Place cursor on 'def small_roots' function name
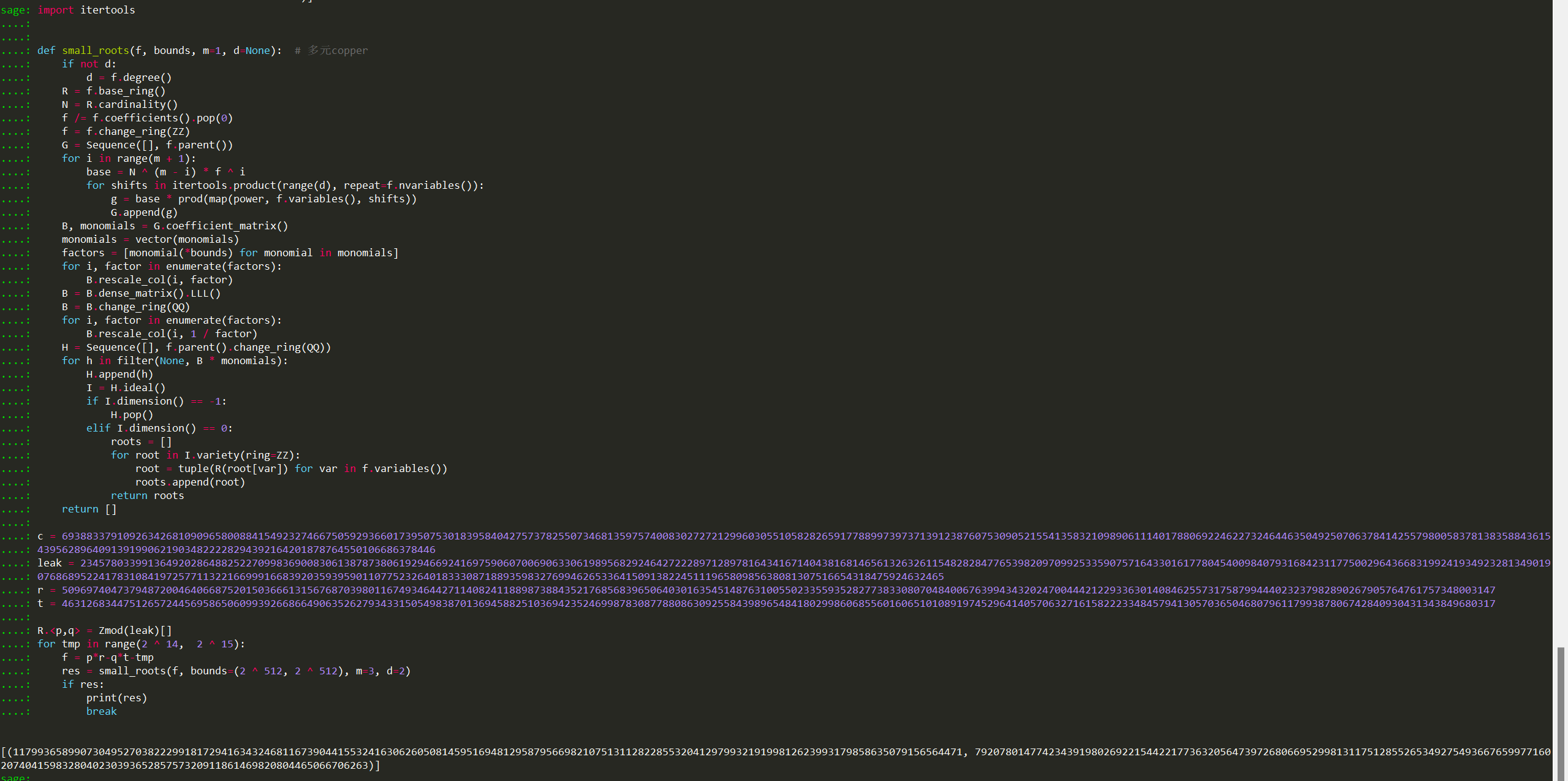Image resolution: width=1568 pixels, height=781 pixels. [x=95, y=50]
